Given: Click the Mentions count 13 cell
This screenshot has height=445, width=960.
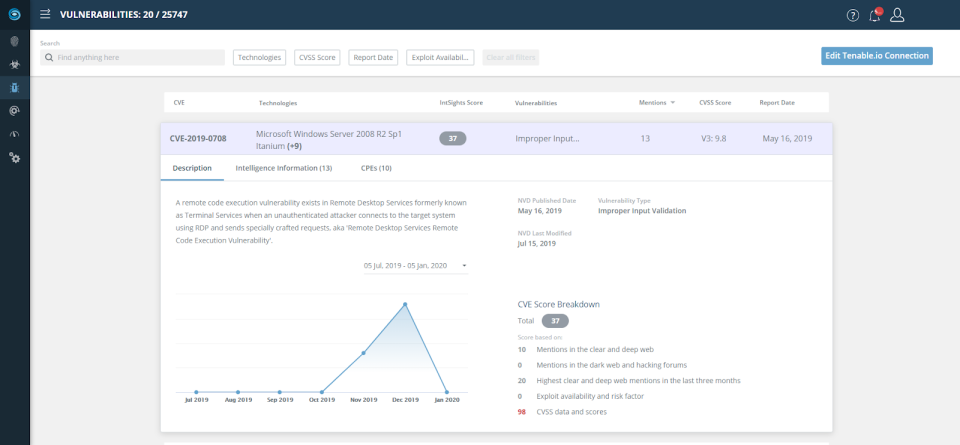Looking at the screenshot, I should 645,139.
